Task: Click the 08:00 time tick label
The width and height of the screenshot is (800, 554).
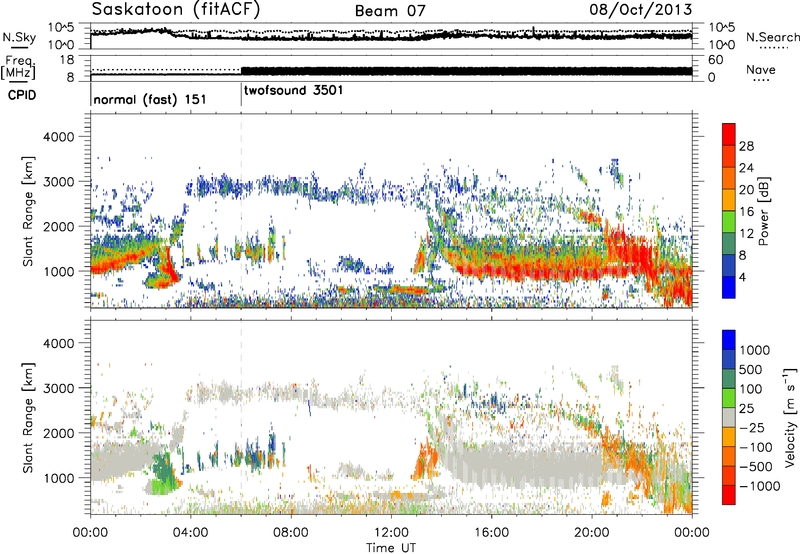Action: pos(291,533)
